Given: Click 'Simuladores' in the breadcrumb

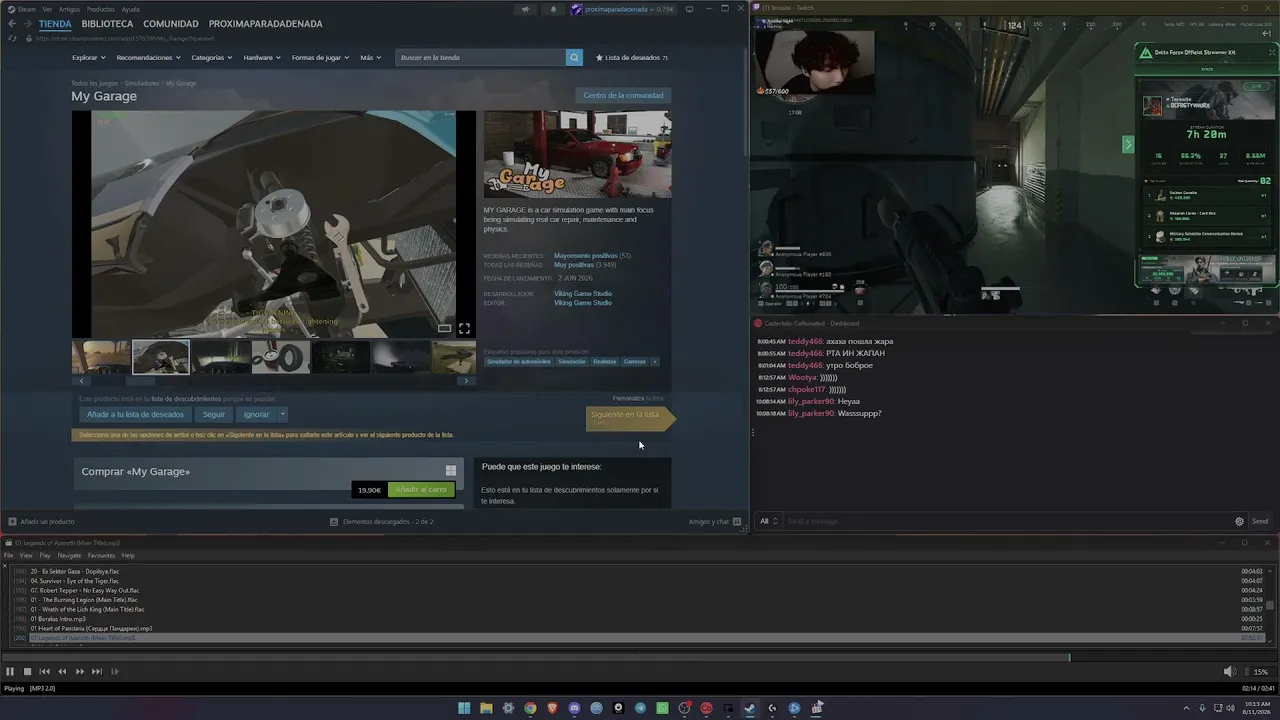Looking at the screenshot, I should 142,83.
